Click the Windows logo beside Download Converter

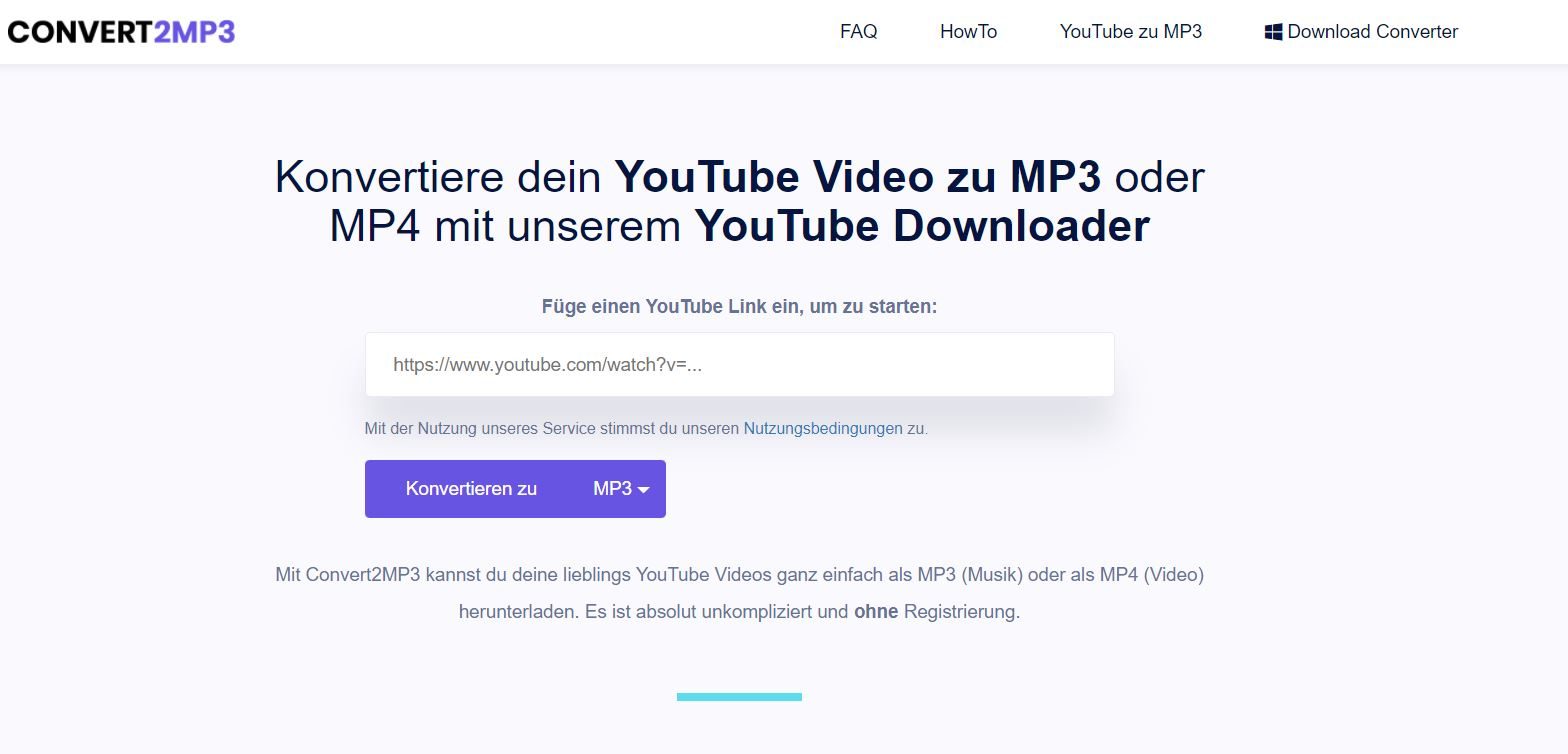[1273, 32]
